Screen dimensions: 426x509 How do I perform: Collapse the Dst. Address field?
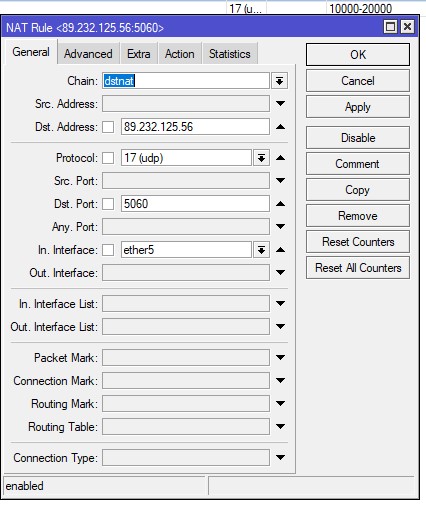tap(281, 127)
